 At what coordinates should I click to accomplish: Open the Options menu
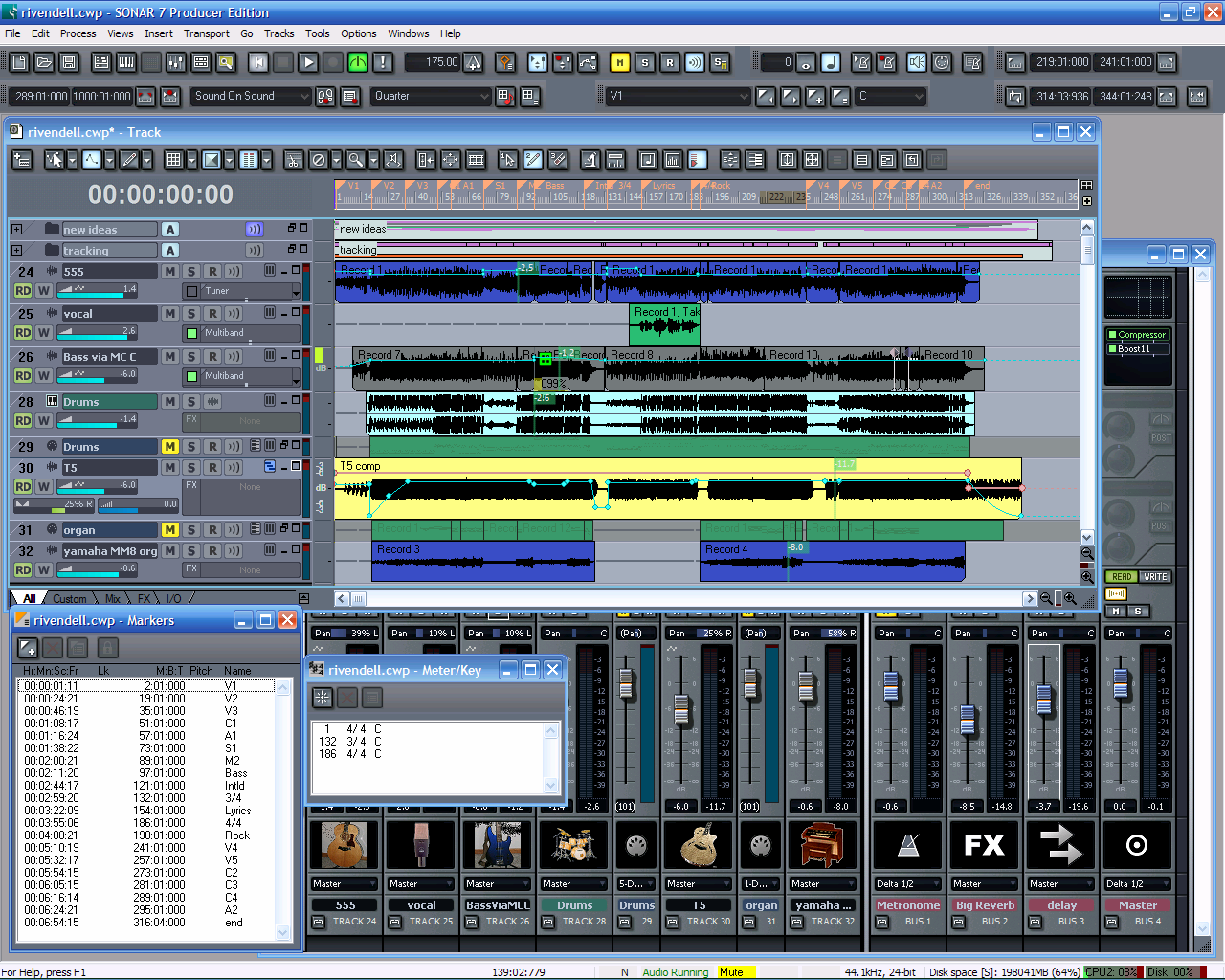tap(358, 33)
